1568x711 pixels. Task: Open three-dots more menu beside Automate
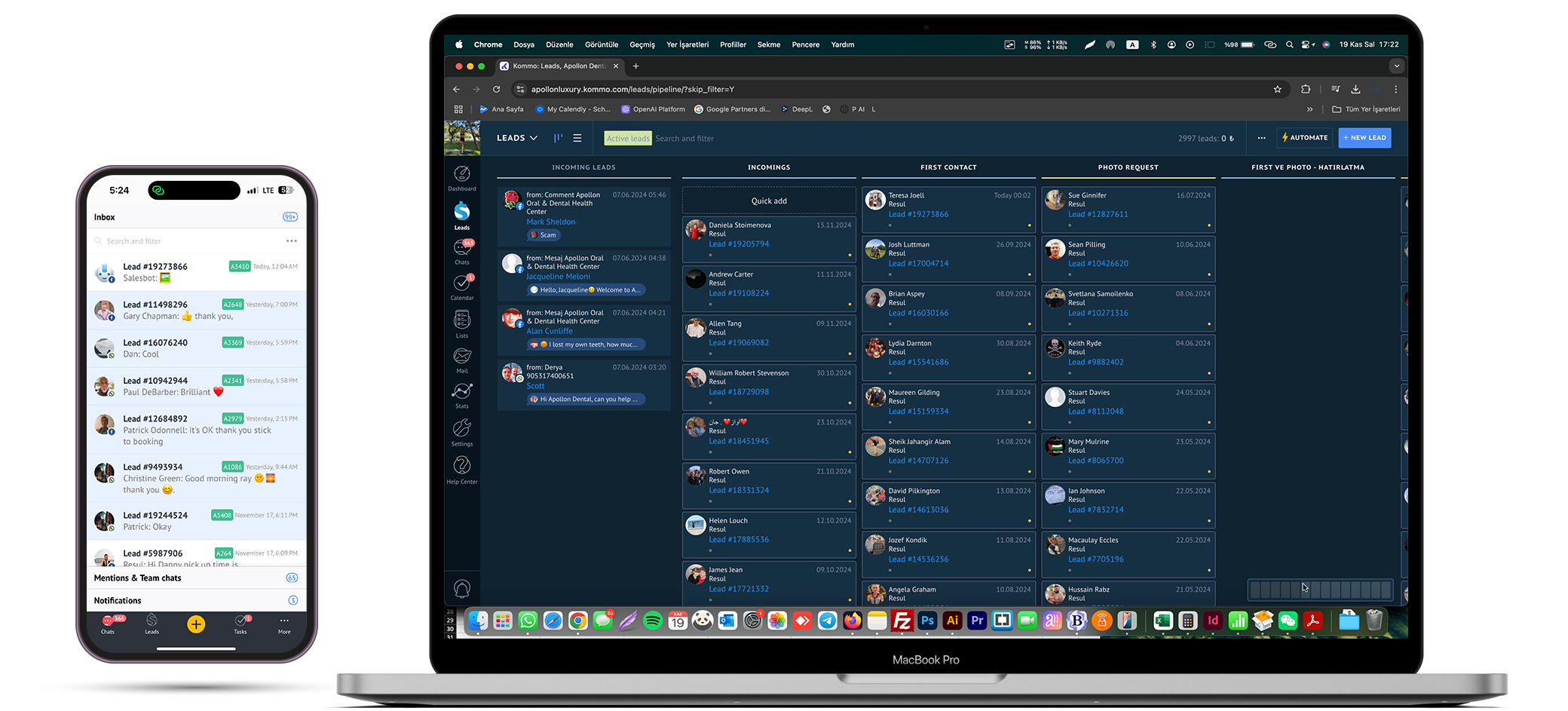(x=1261, y=138)
